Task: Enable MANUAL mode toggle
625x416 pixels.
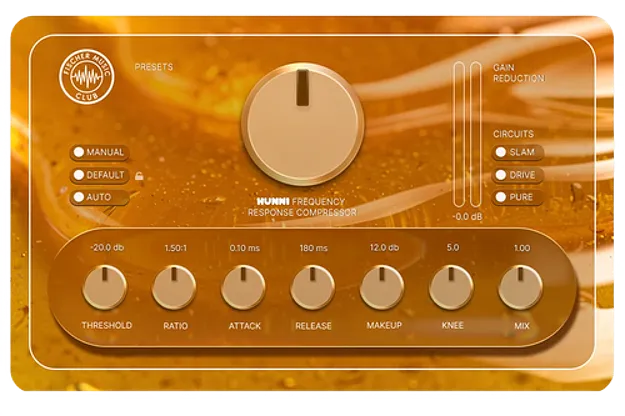Action: [x=100, y=152]
